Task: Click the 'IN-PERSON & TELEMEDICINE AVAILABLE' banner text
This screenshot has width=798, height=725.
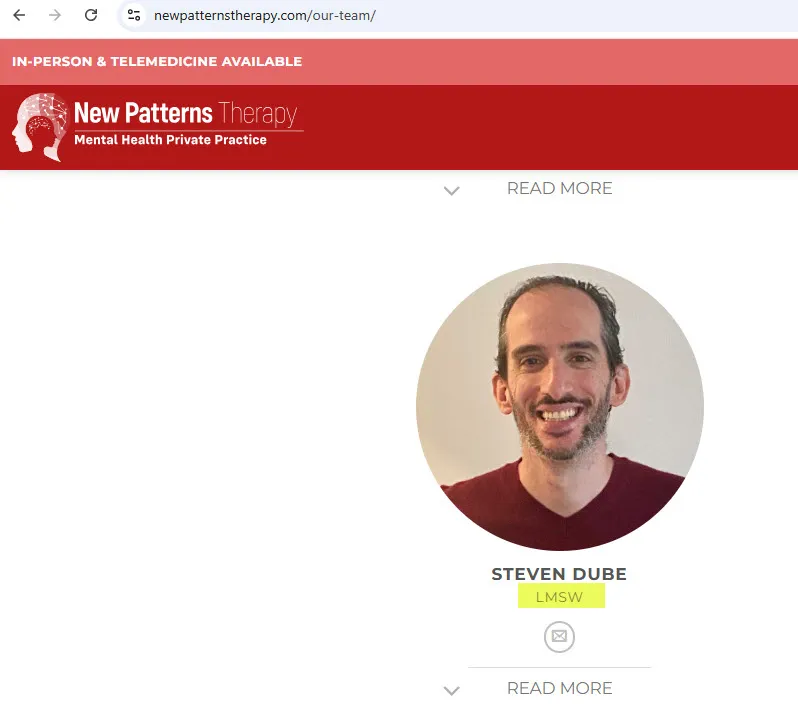Action: click(x=157, y=62)
